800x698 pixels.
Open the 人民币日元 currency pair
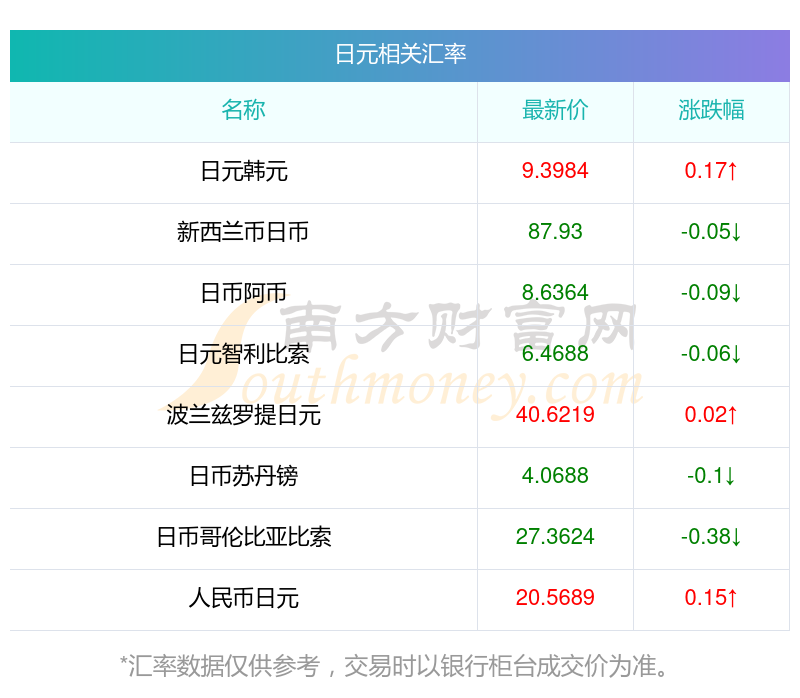coord(243,598)
